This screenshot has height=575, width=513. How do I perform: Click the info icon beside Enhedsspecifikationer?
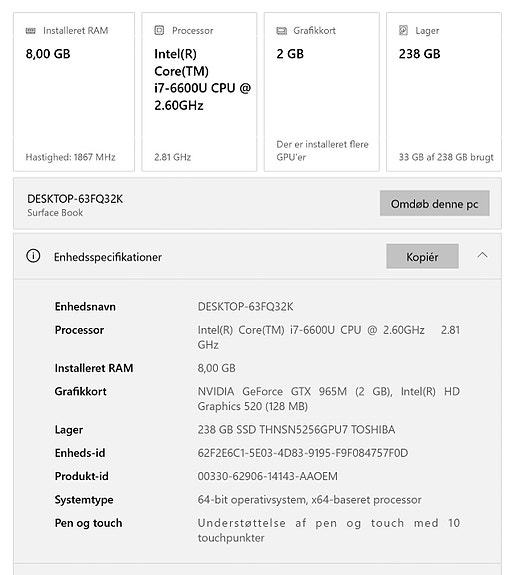pyautogui.click(x=33, y=256)
